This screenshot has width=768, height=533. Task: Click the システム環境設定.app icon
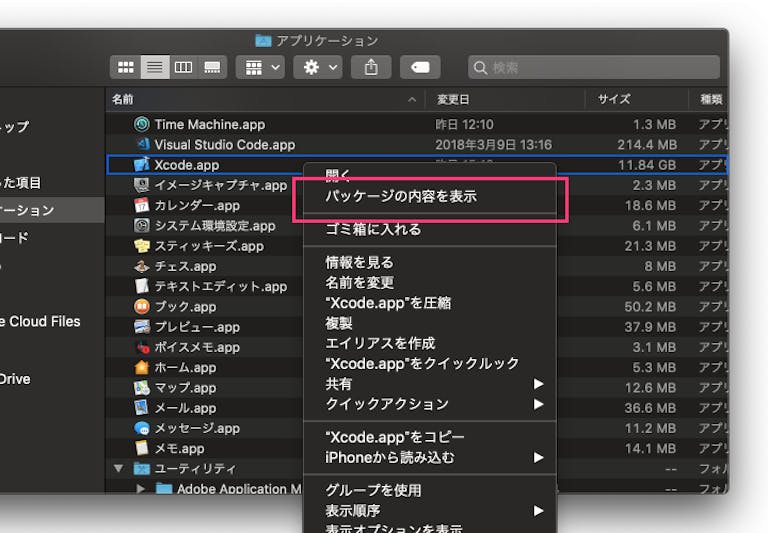click(x=142, y=225)
